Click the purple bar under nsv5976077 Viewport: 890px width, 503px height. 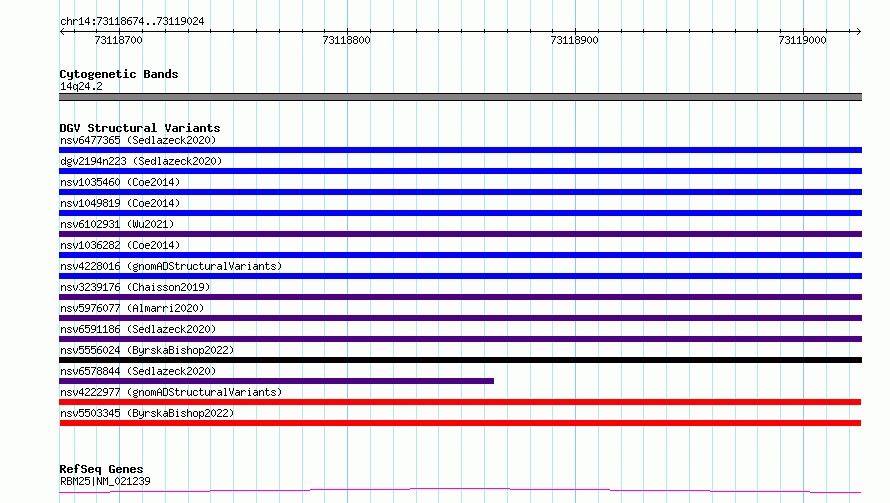tap(460, 318)
